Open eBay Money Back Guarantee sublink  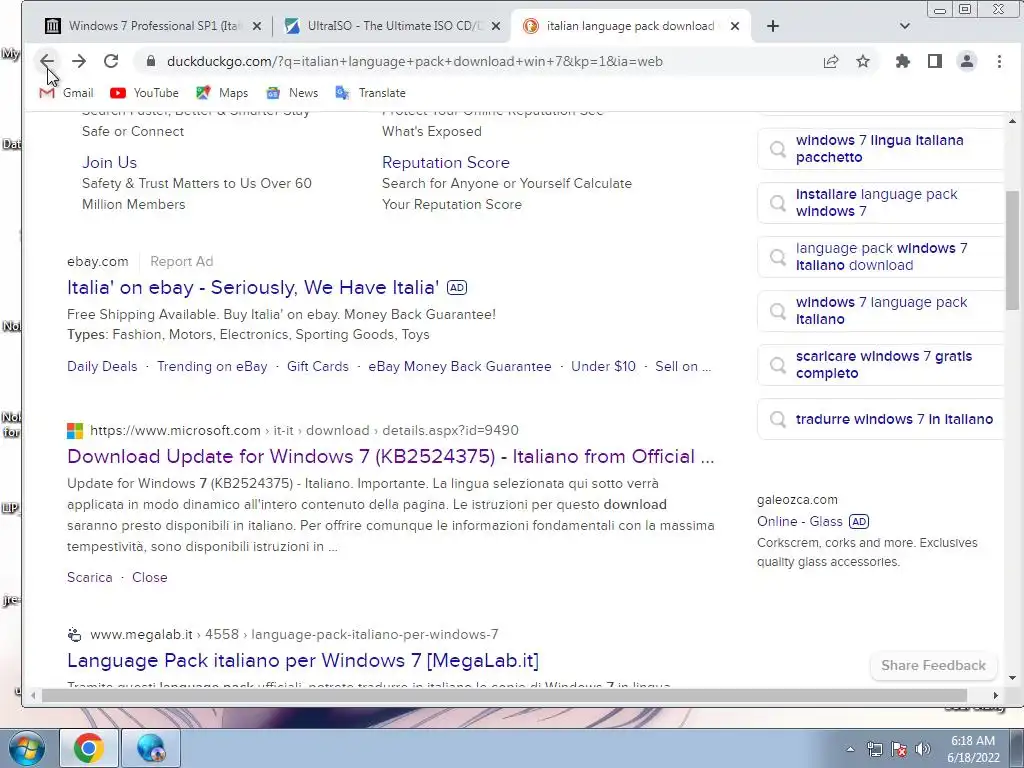pyautogui.click(x=460, y=366)
